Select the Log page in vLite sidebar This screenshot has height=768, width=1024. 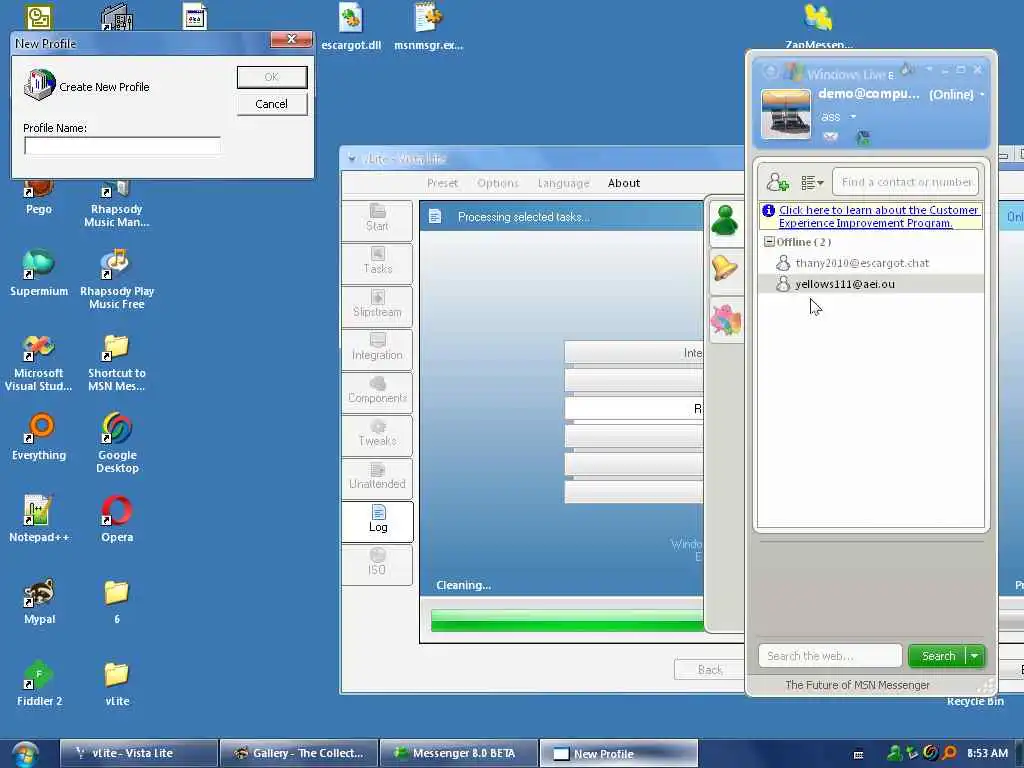click(x=377, y=520)
